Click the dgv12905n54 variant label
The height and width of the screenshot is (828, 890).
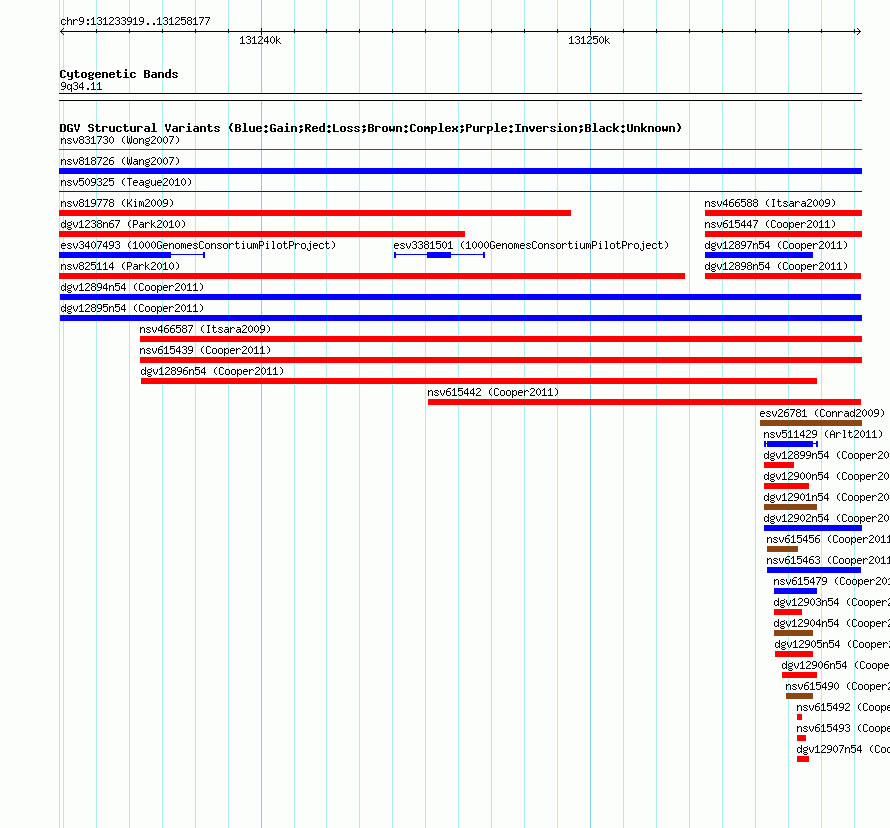pos(832,644)
